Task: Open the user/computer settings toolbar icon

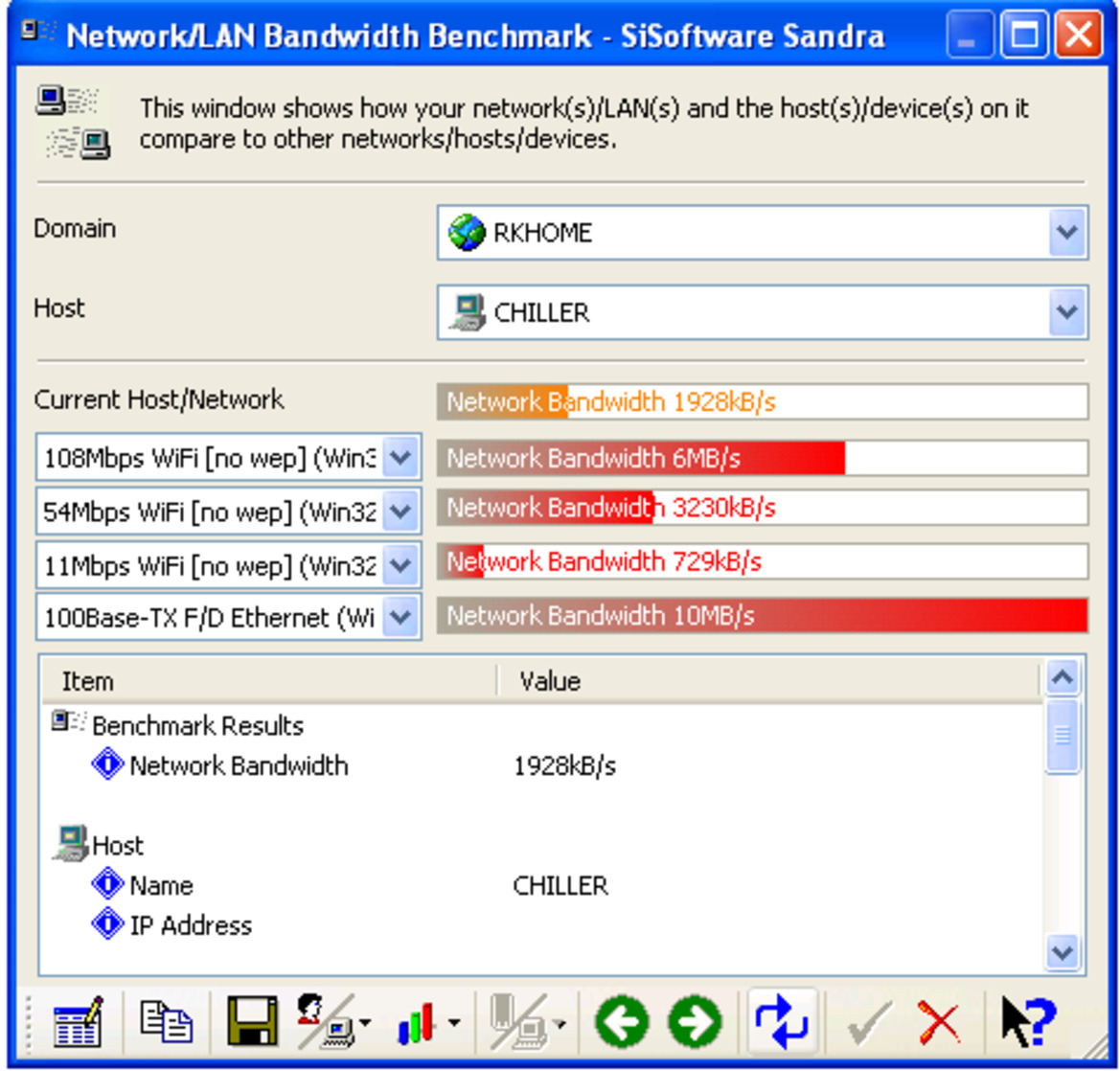Action: (325, 1022)
